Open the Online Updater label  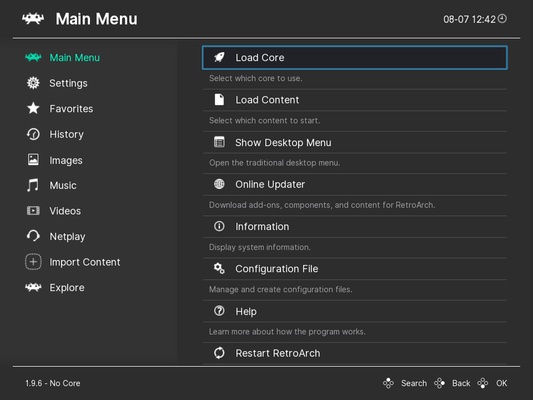tap(270, 185)
